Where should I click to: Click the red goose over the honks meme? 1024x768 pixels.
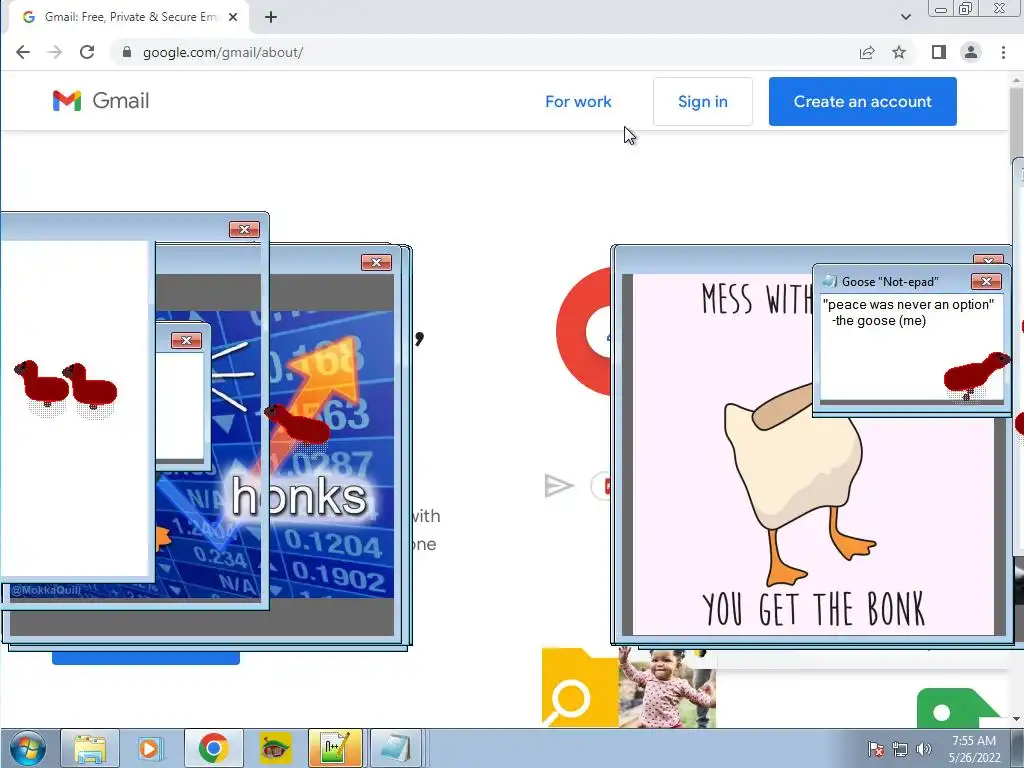[x=297, y=424]
